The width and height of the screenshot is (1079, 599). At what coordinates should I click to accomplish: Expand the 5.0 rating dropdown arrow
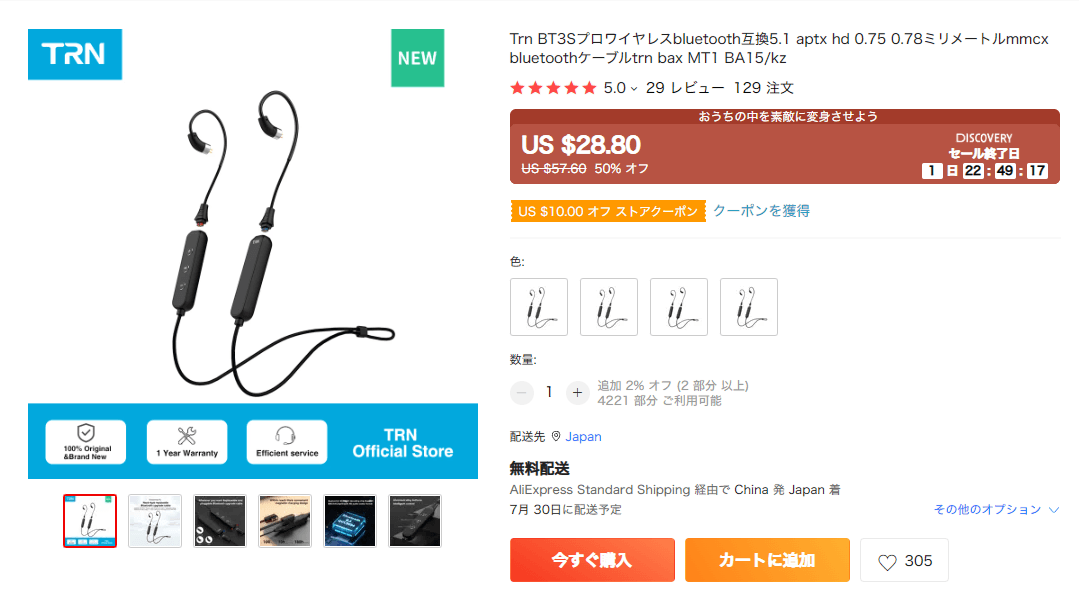[x=634, y=89]
